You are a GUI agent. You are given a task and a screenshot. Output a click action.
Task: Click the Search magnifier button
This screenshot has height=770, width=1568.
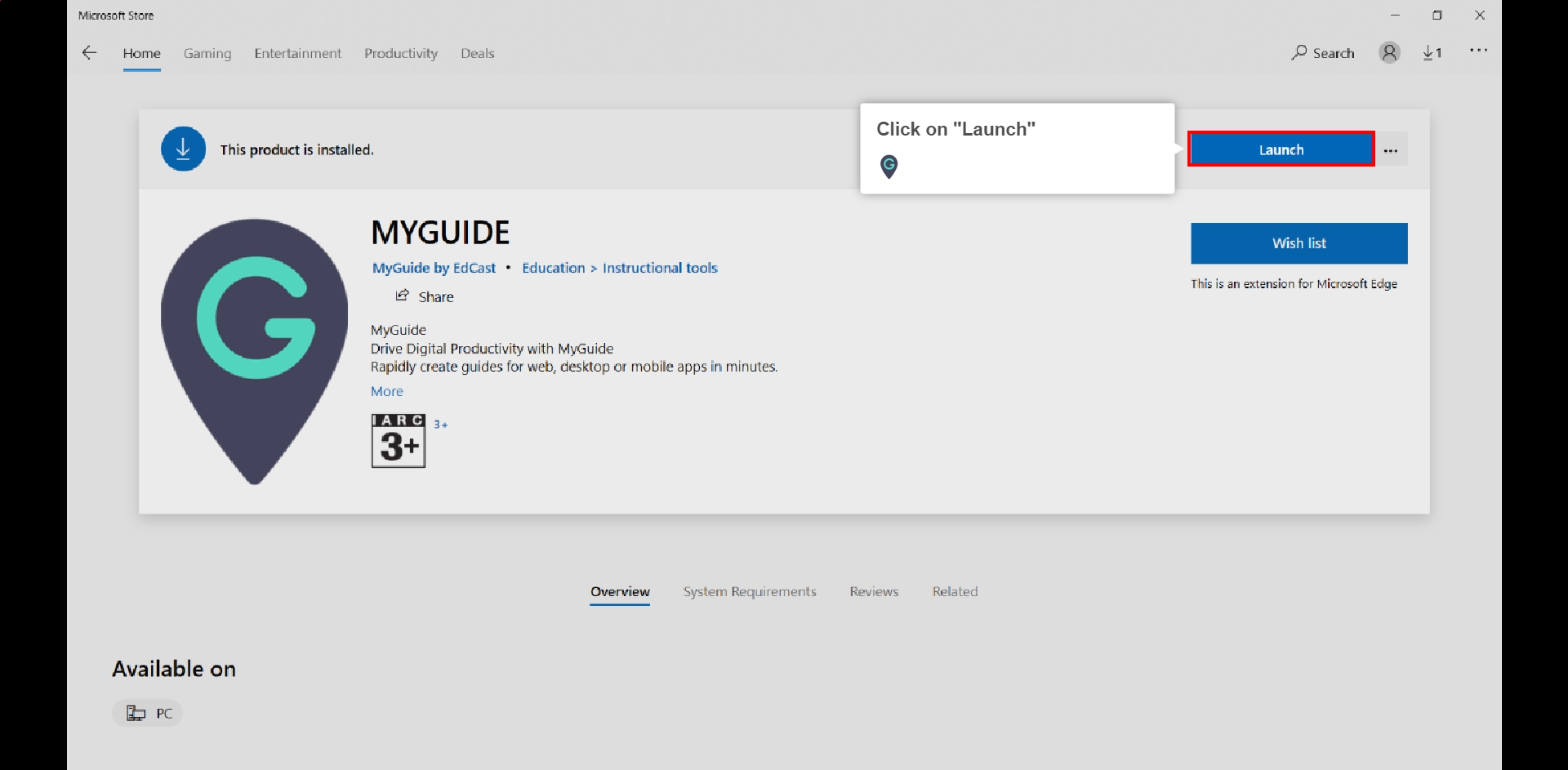1323,53
